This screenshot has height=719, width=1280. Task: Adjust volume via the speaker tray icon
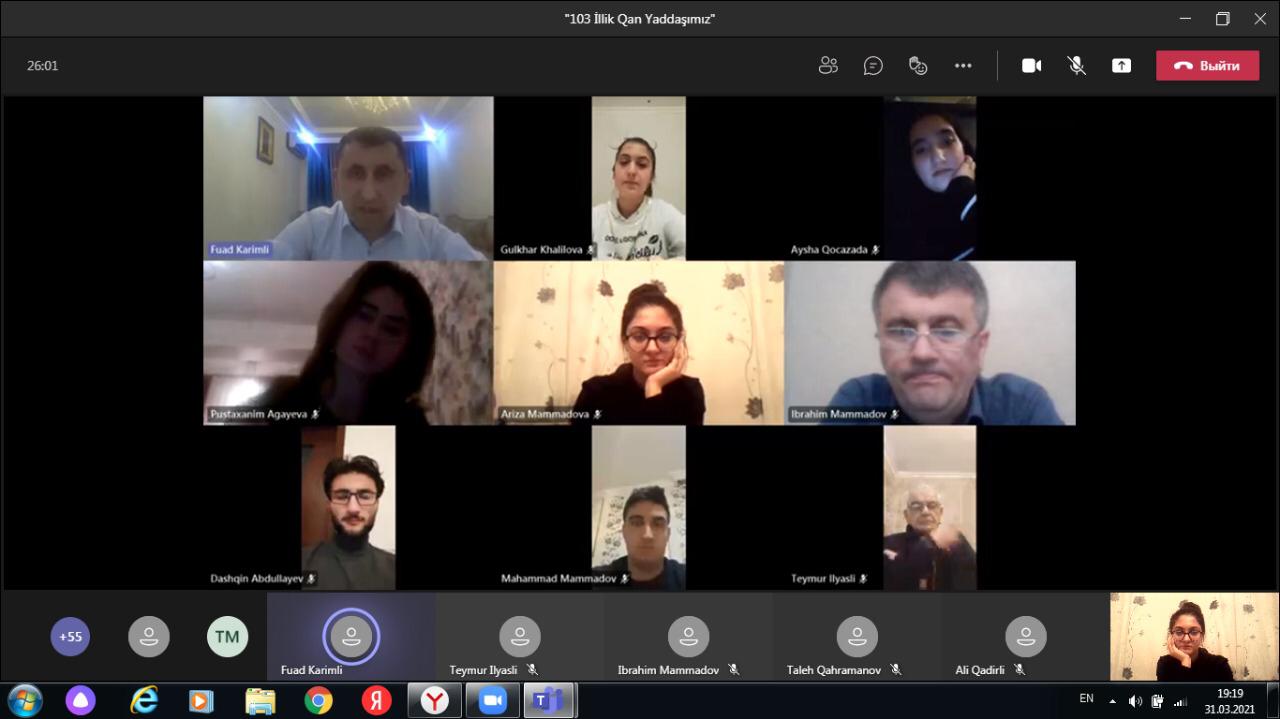[x=1135, y=701]
